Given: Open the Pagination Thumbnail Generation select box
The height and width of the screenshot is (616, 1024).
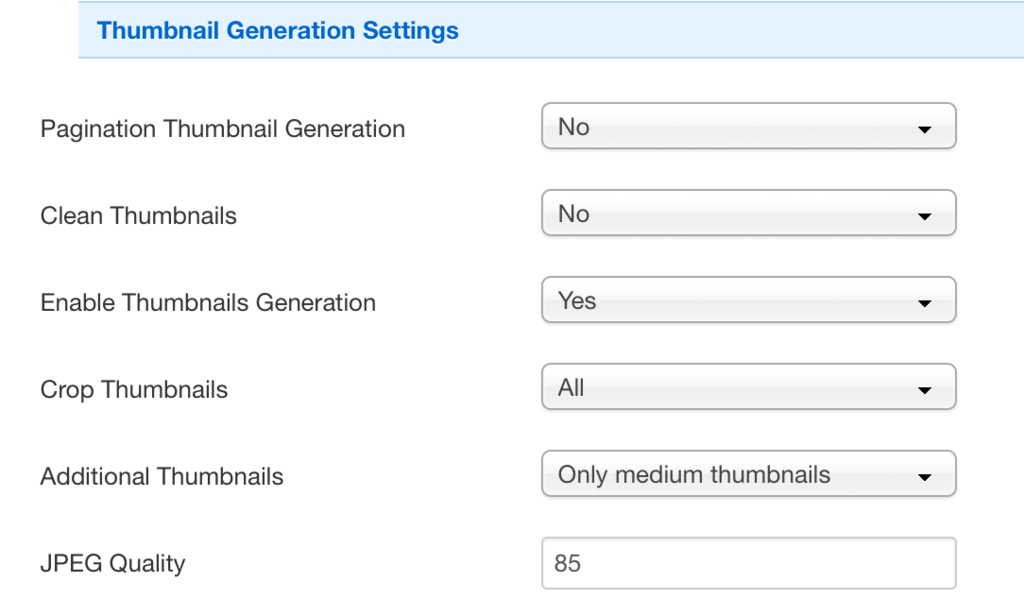Looking at the screenshot, I should [748, 127].
